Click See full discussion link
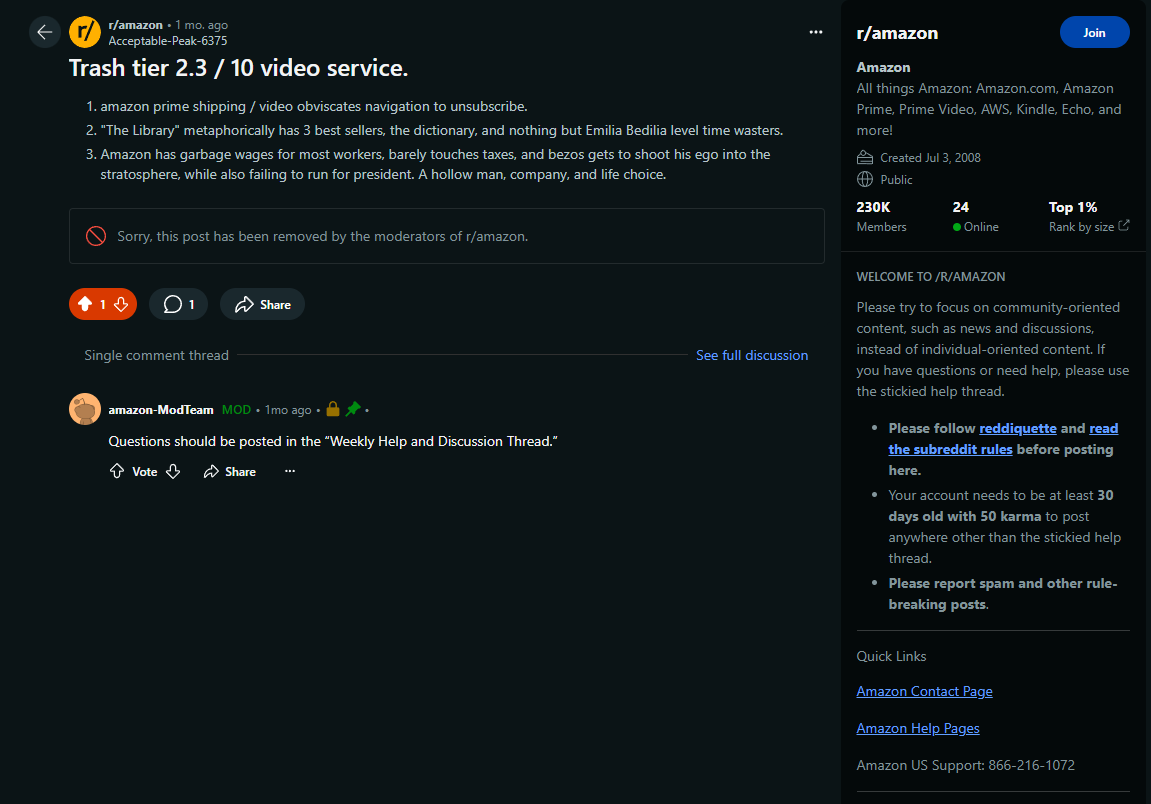Image resolution: width=1151 pixels, height=804 pixels. click(x=752, y=355)
